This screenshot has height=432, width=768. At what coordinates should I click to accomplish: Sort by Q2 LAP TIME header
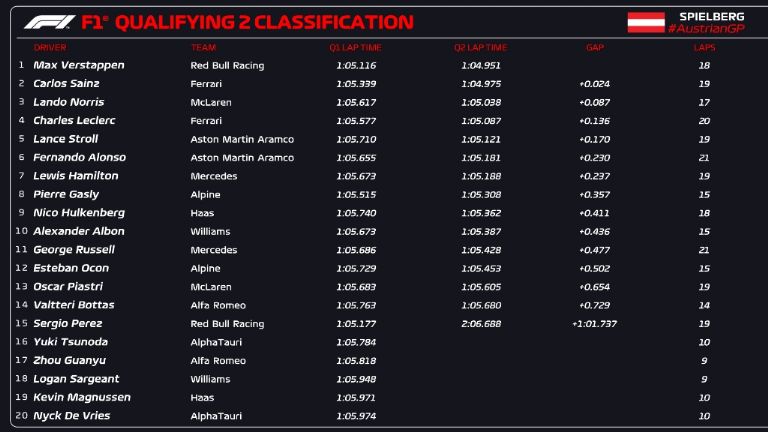click(480, 47)
